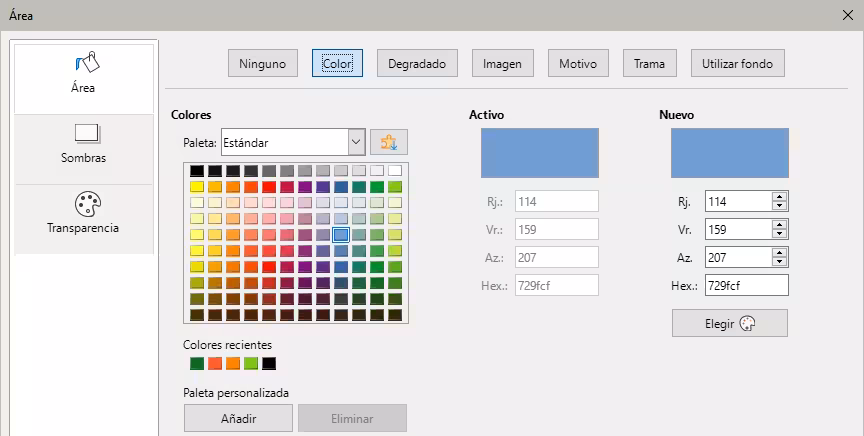Pick the orange-red recent color
Viewport: 864px width, 436px height.
[215, 364]
